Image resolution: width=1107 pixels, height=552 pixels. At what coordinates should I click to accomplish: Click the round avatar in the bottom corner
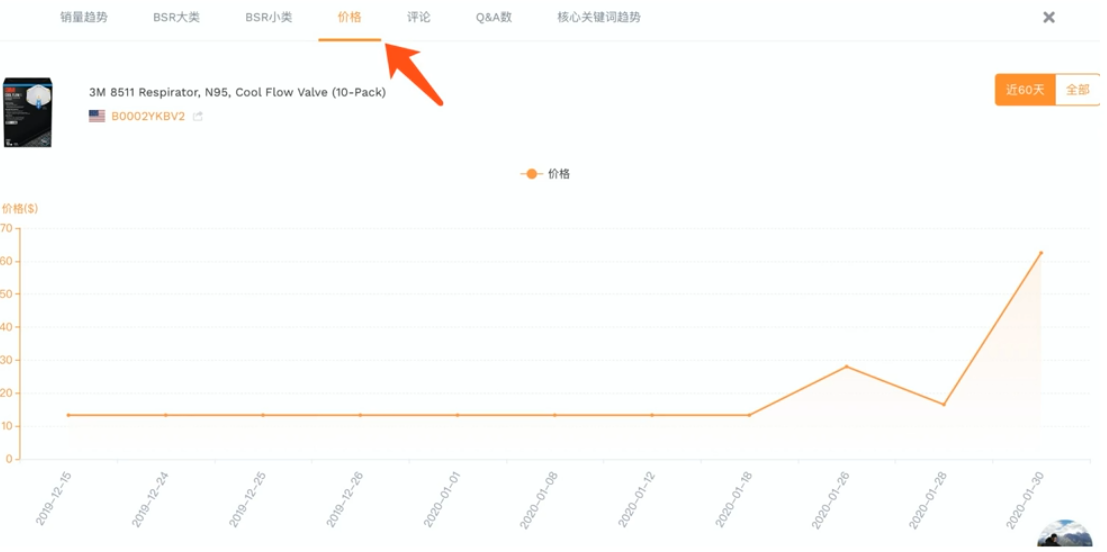pos(1063,535)
